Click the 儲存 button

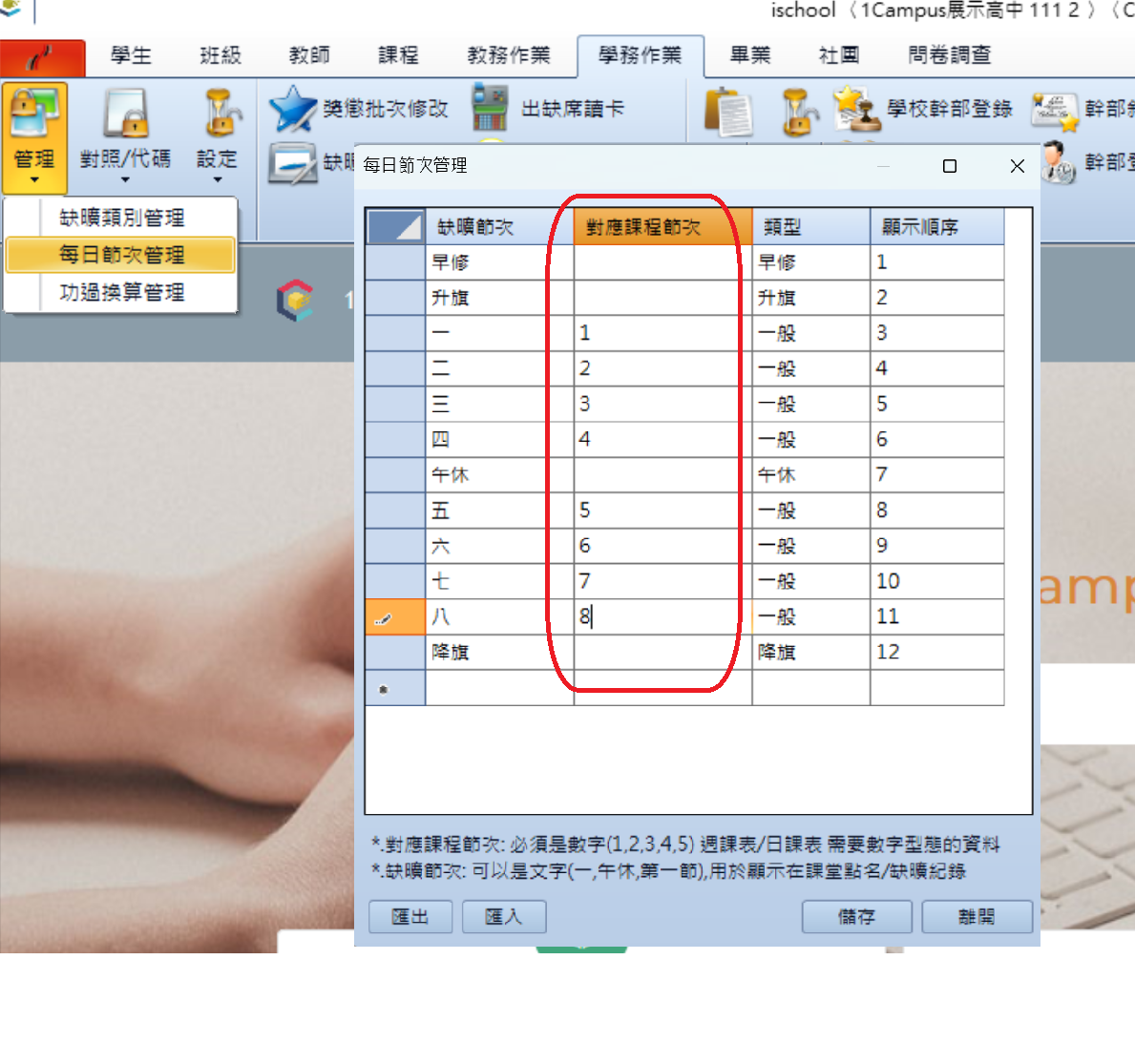(856, 916)
